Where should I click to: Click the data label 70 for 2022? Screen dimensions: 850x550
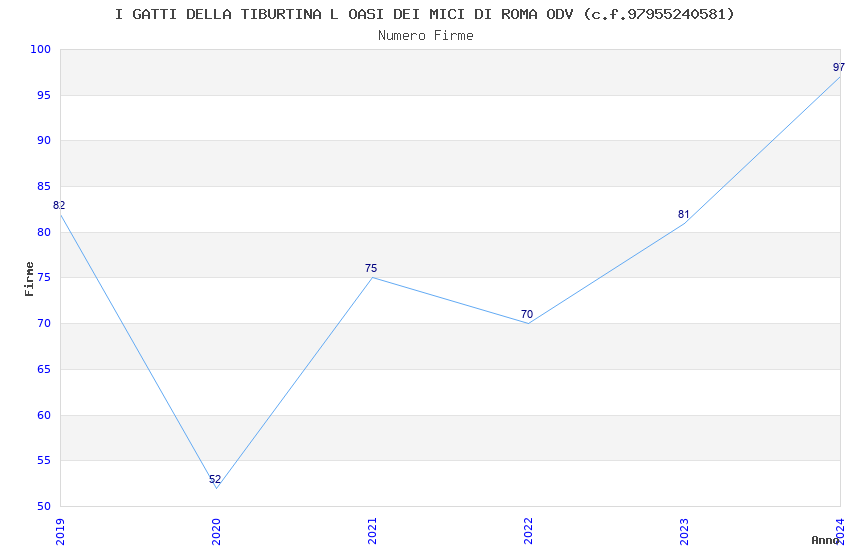point(527,314)
